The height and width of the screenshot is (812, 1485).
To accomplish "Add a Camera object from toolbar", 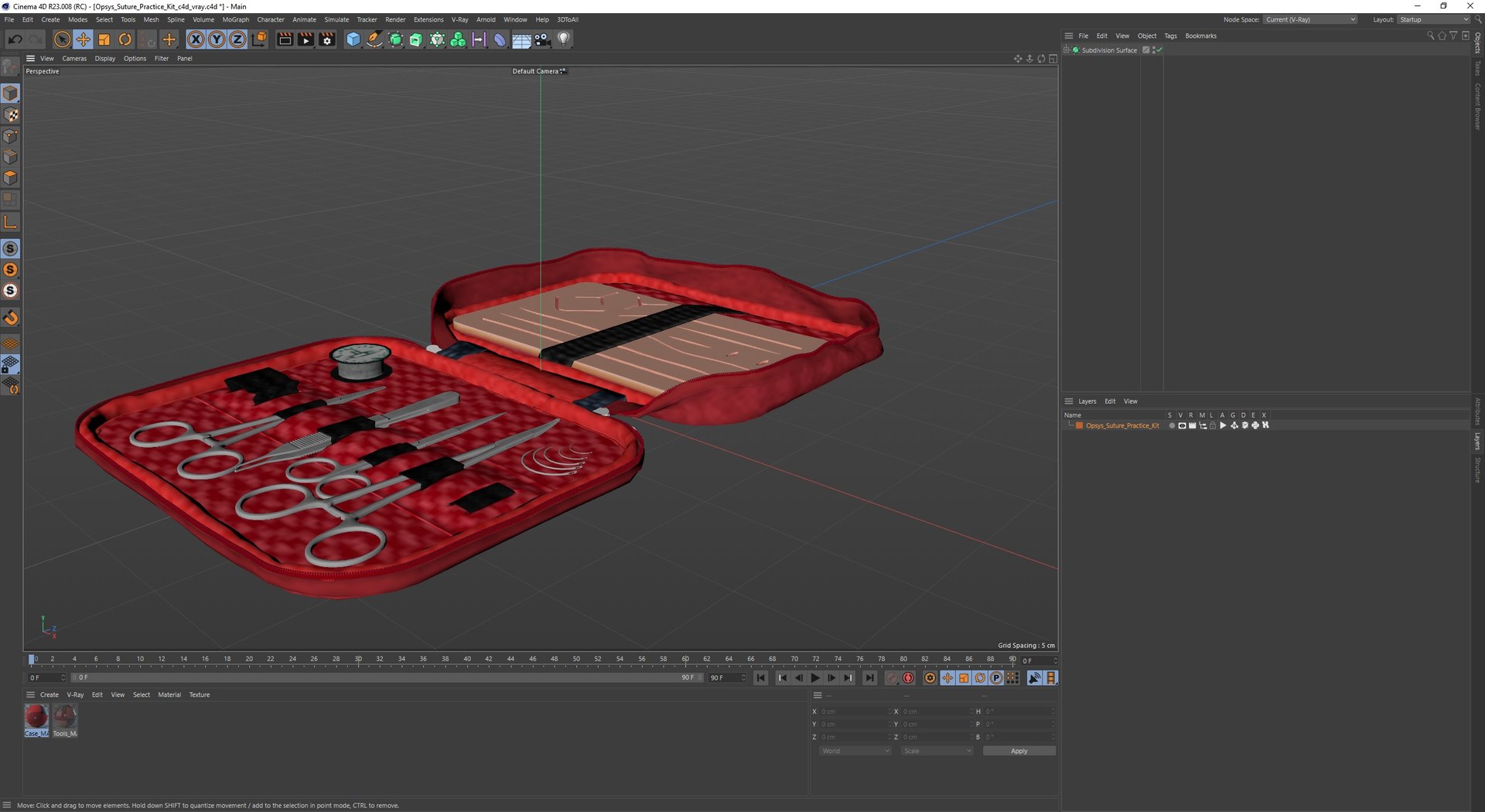I will coord(543,39).
